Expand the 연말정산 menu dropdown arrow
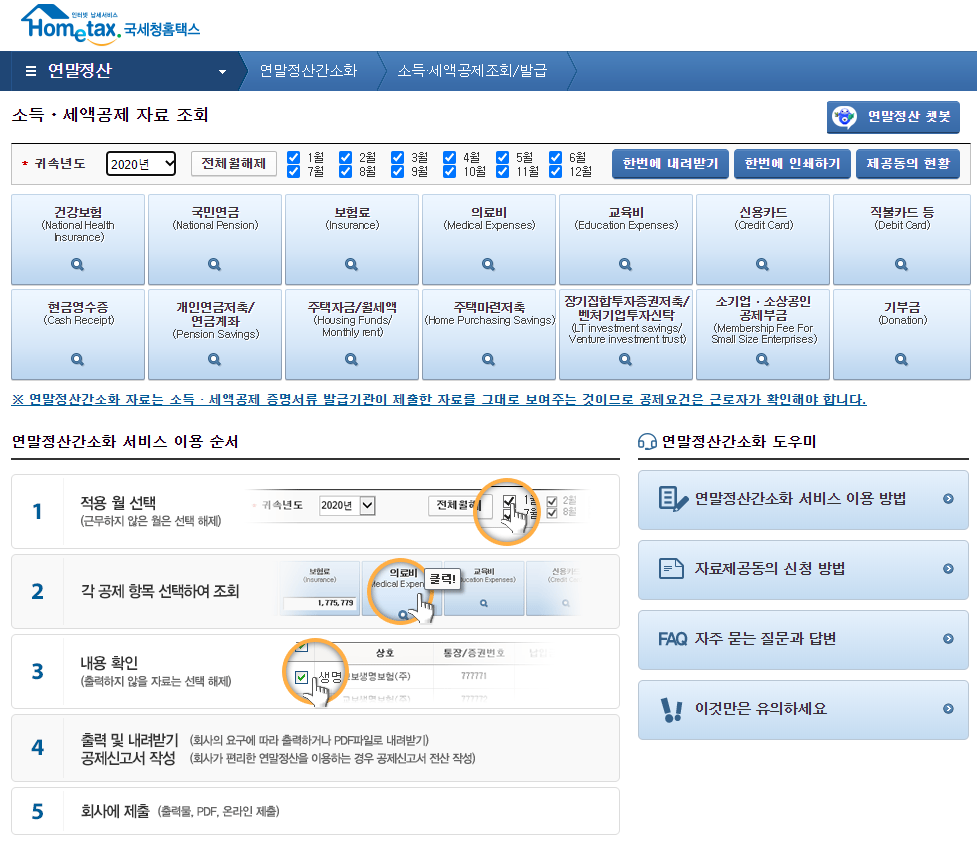 (222, 72)
